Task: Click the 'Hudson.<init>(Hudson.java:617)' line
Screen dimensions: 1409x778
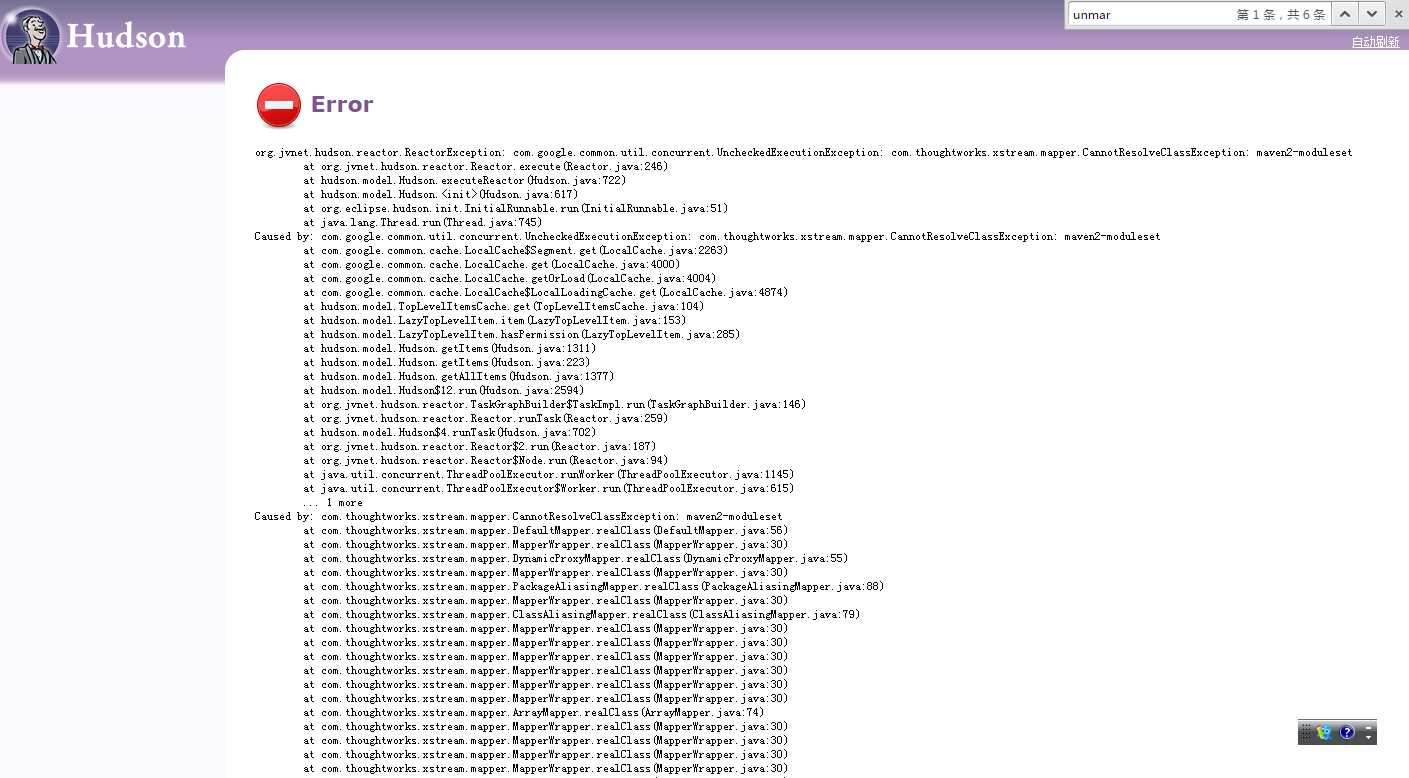Action: point(440,195)
